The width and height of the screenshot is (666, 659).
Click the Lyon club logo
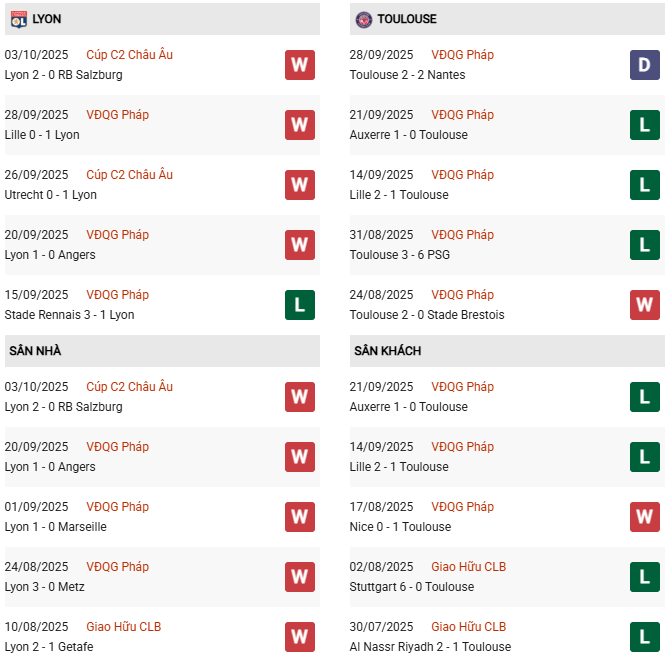click(18, 19)
